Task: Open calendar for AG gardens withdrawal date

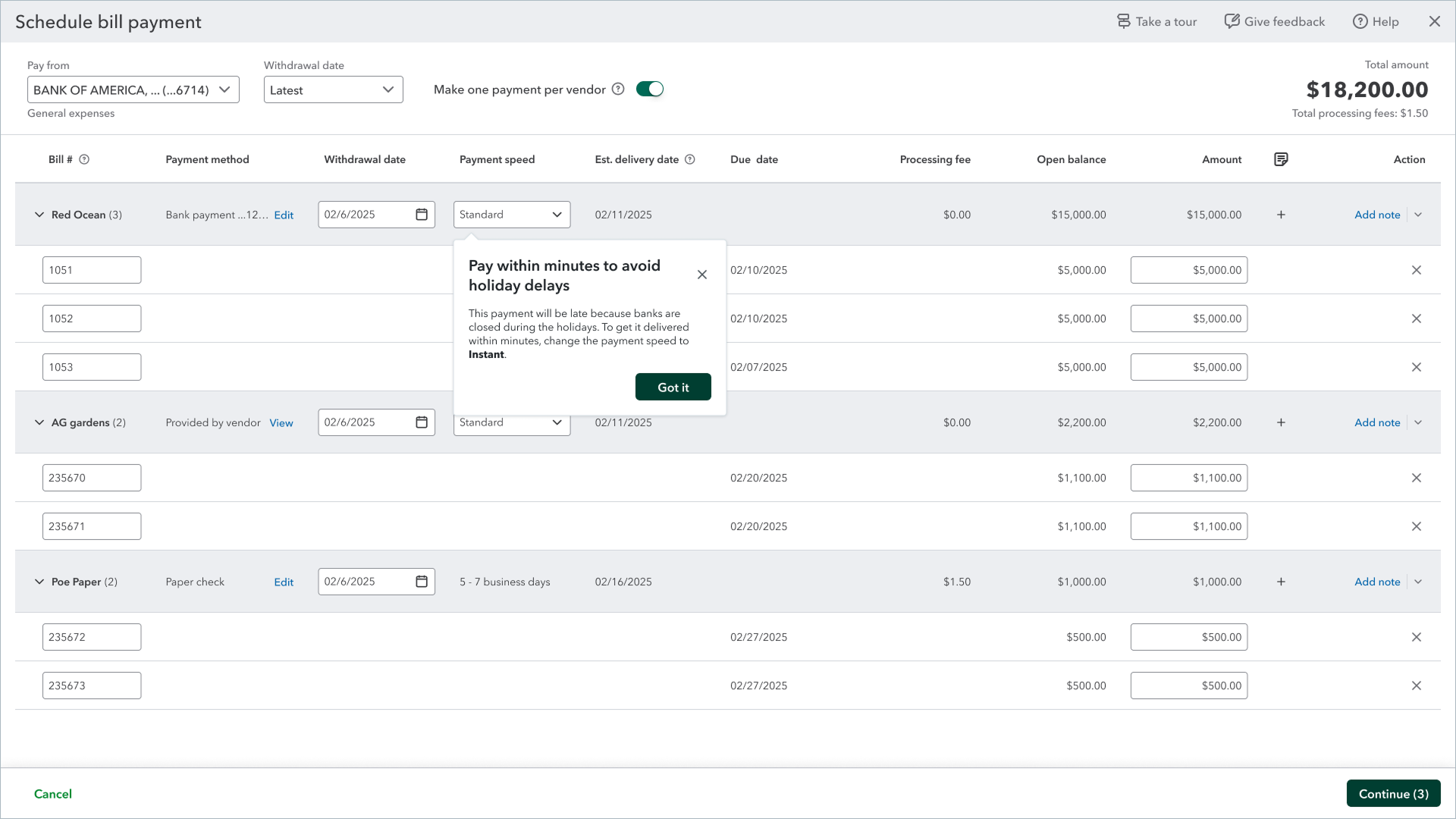Action: pos(422,422)
